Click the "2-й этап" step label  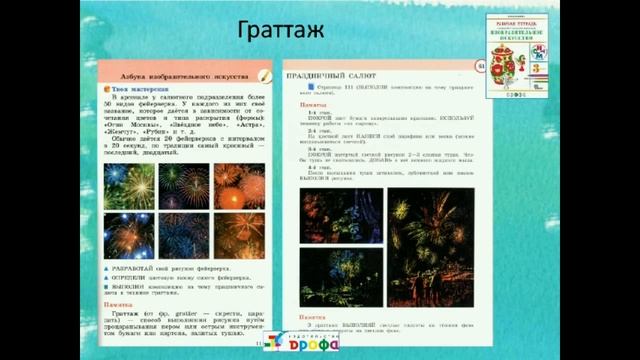(x=320, y=131)
